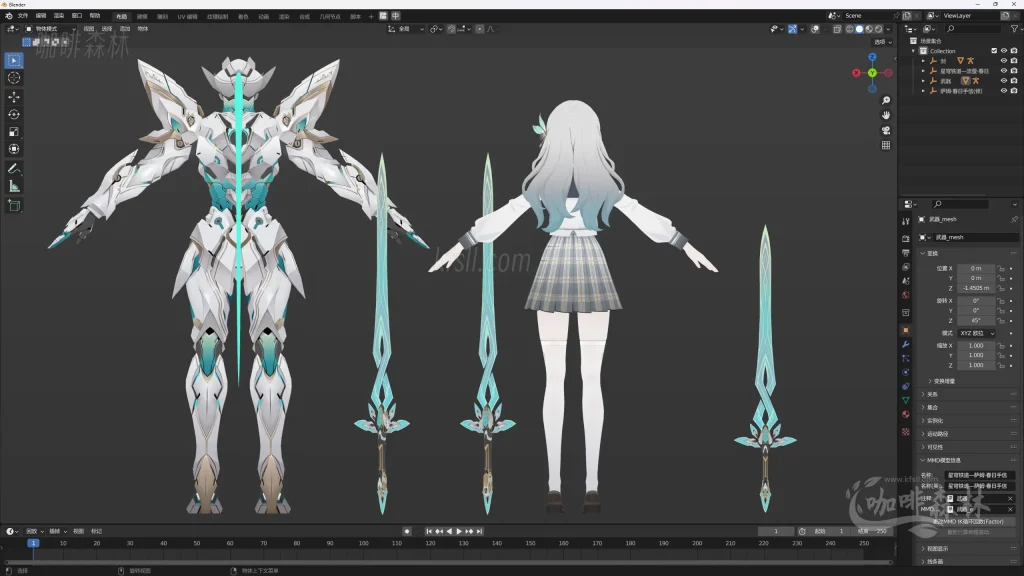Add new workspace with plus button

point(371,16)
